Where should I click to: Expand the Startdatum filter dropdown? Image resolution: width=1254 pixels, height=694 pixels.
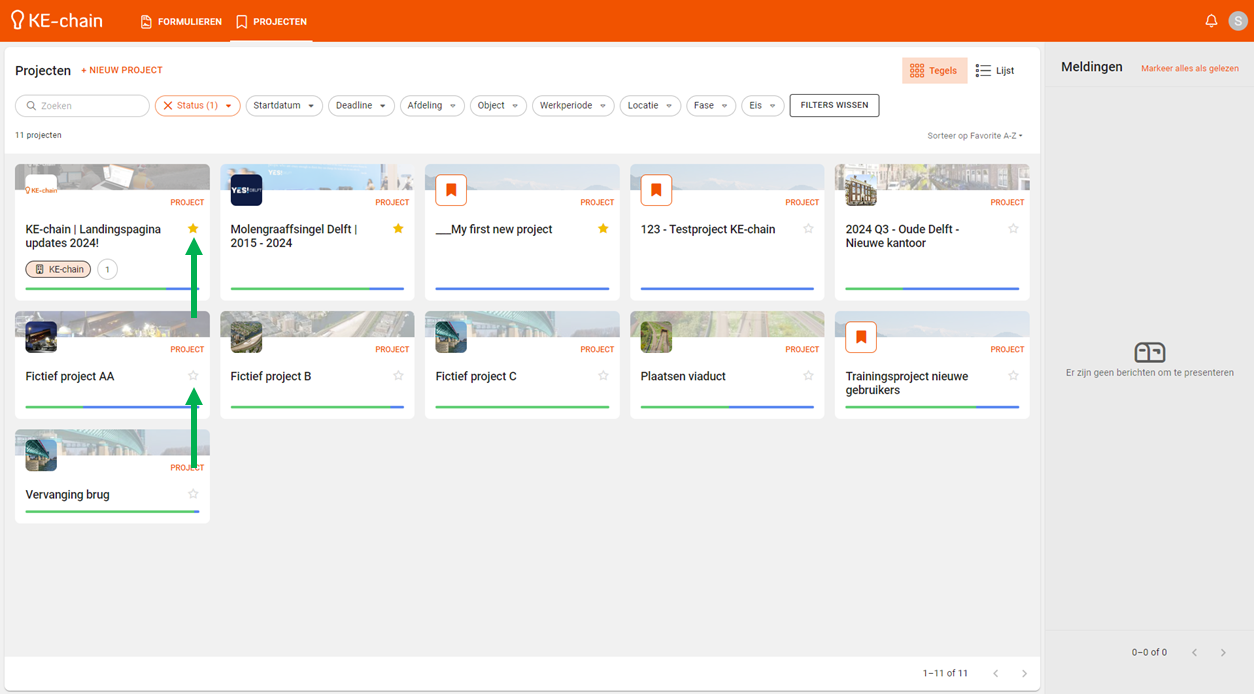(x=284, y=106)
